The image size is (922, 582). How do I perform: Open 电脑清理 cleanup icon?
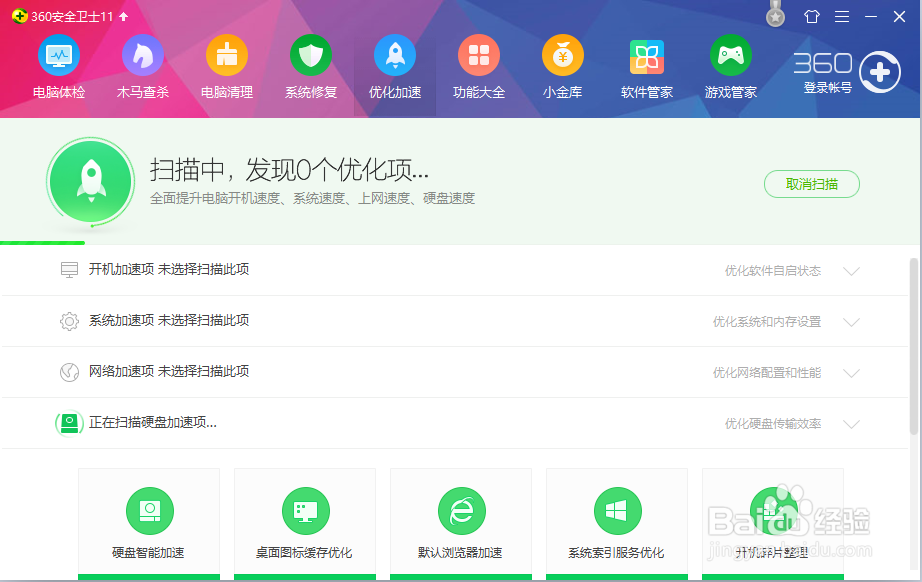tap(227, 55)
